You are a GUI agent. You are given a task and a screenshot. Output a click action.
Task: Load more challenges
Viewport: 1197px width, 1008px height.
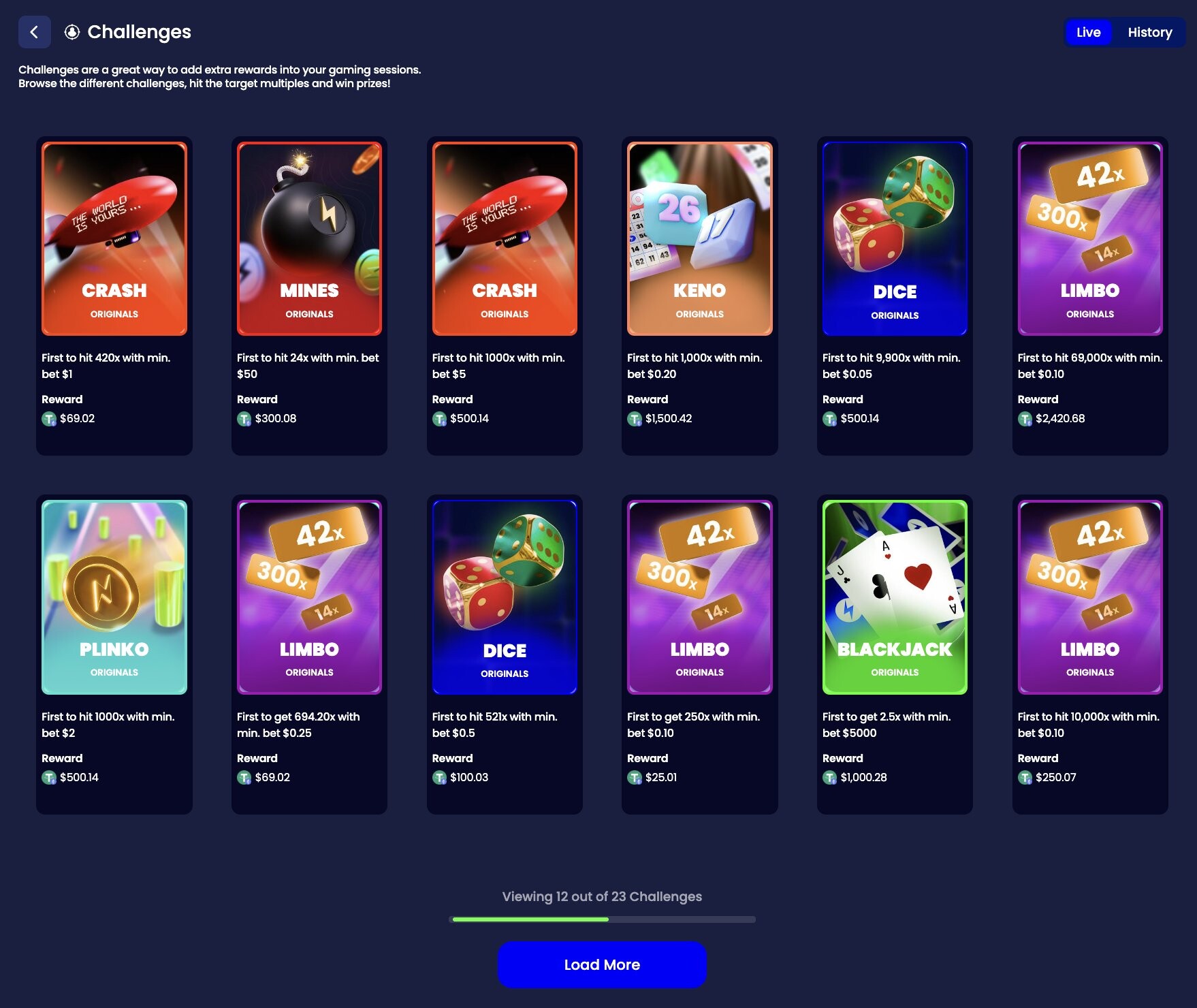click(x=602, y=964)
